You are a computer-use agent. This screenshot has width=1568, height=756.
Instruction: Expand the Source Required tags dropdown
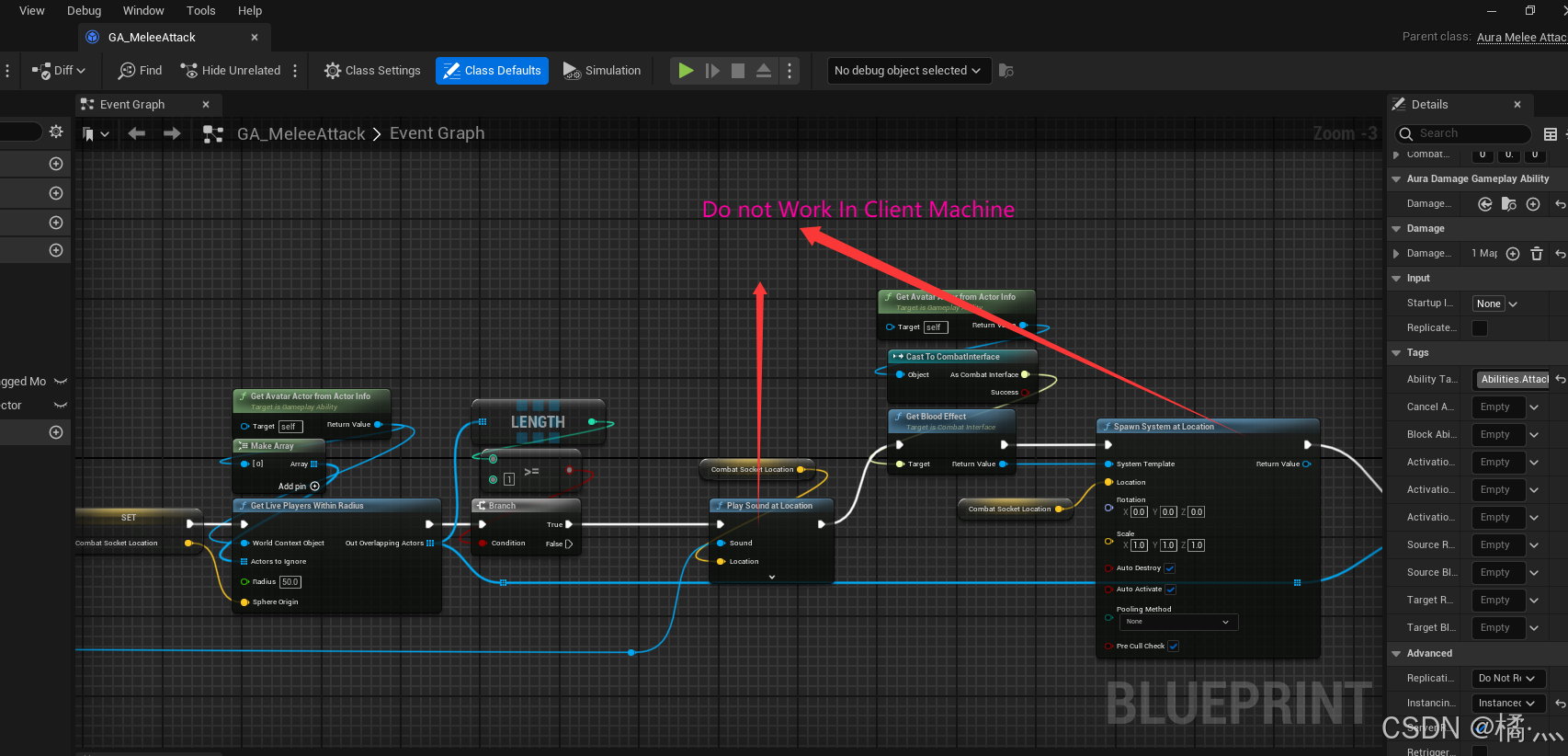click(x=1534, y=544)
